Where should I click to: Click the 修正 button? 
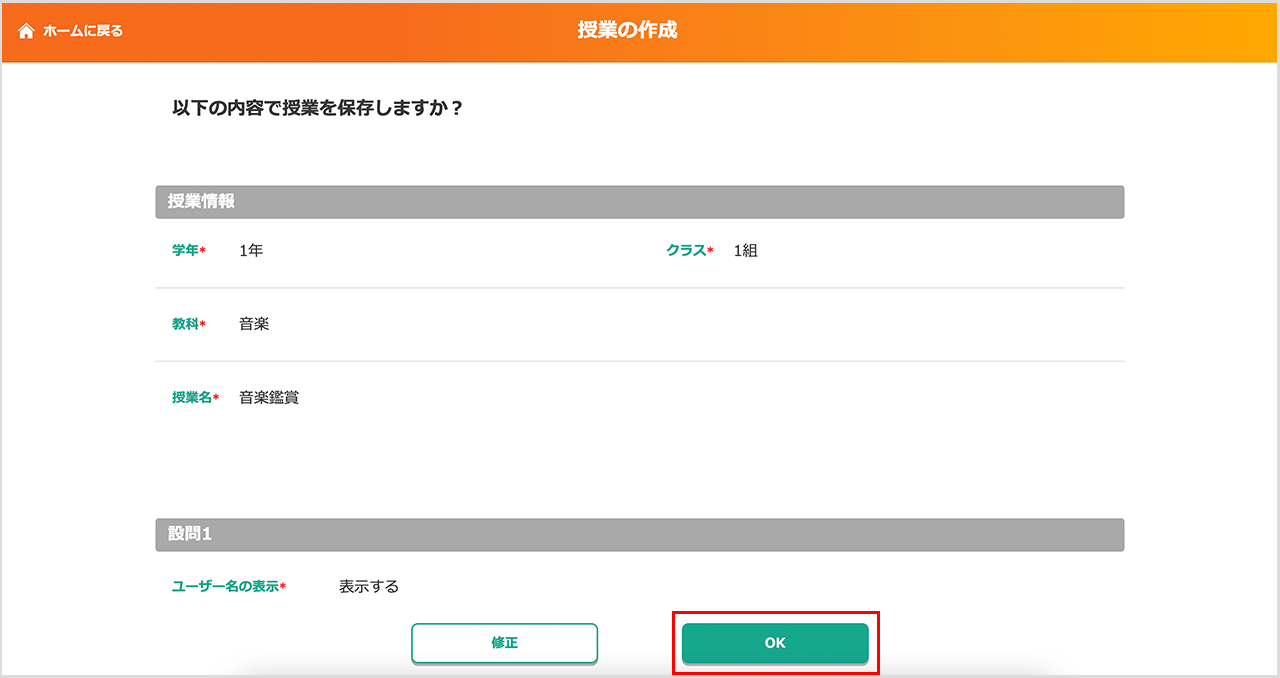coord(504,643)
